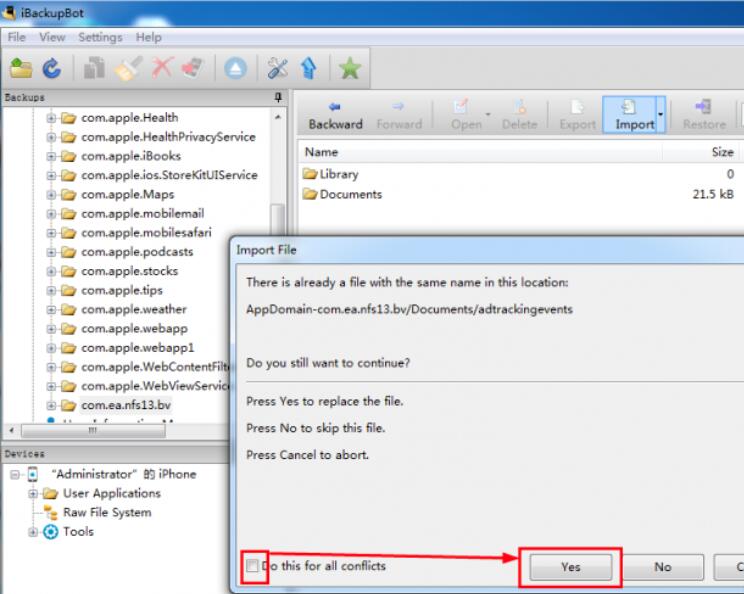Screen dimensions: 744x594
Task: Click No to skip this file
Action: tap(662, 567)
